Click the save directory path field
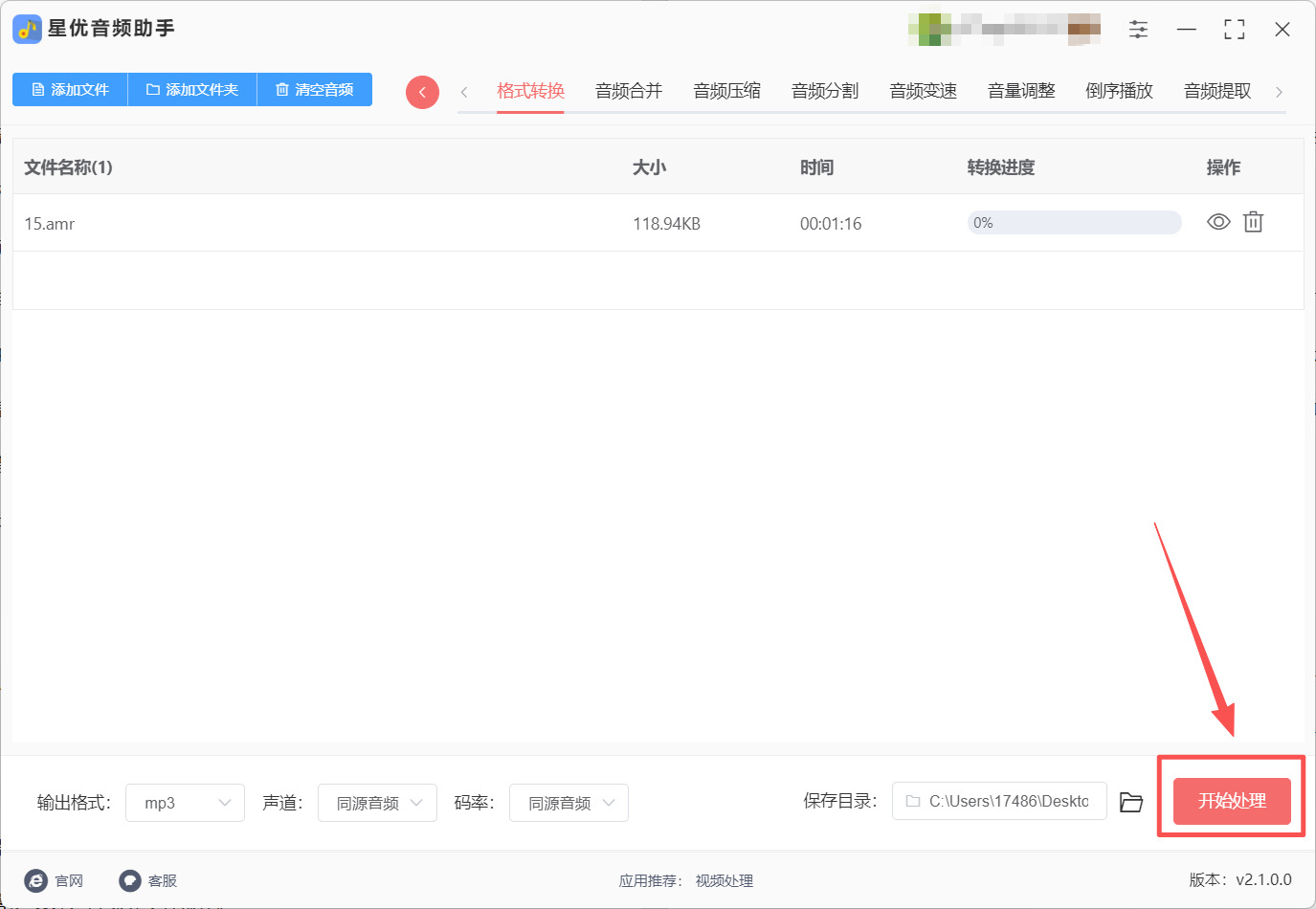Viewport: 1316px width, 909px height. [999, 802]
